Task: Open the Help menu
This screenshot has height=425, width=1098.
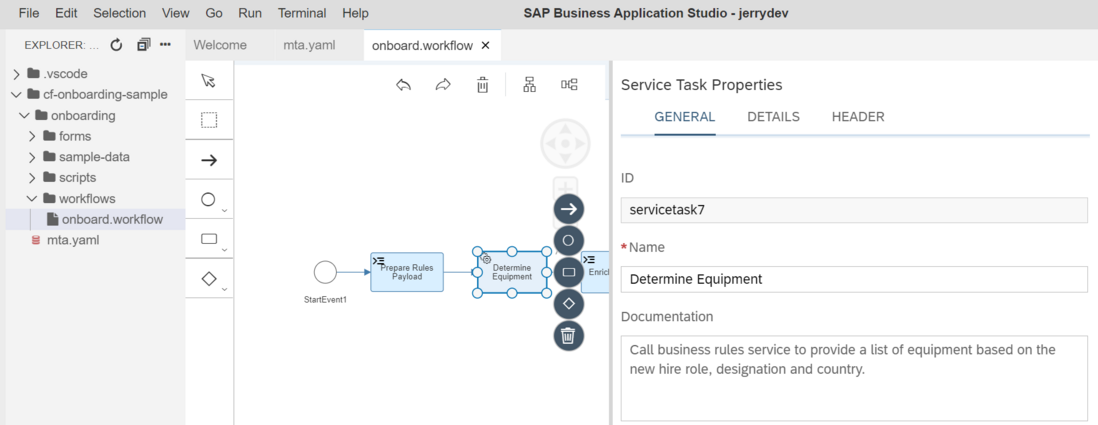Action: 356,13
